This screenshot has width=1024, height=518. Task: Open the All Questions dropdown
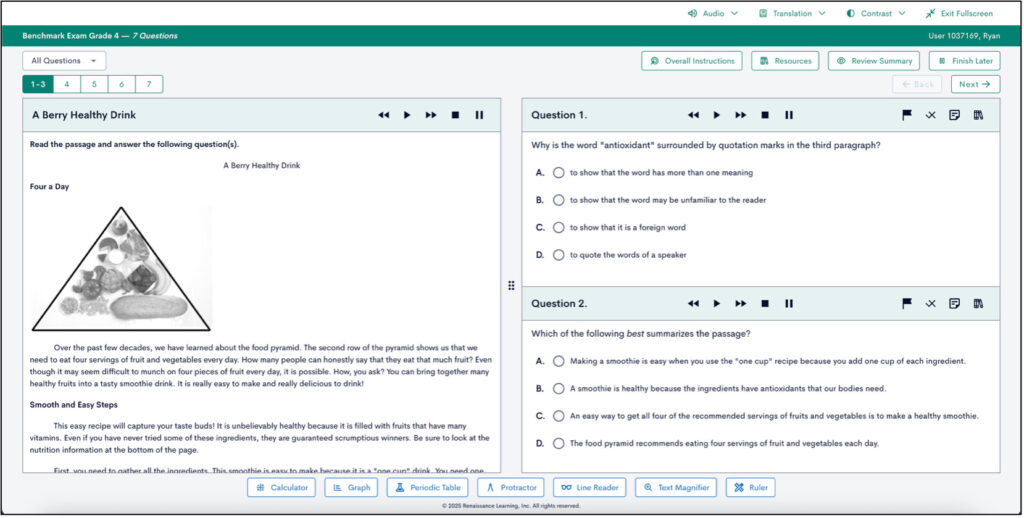coord(64,61)
